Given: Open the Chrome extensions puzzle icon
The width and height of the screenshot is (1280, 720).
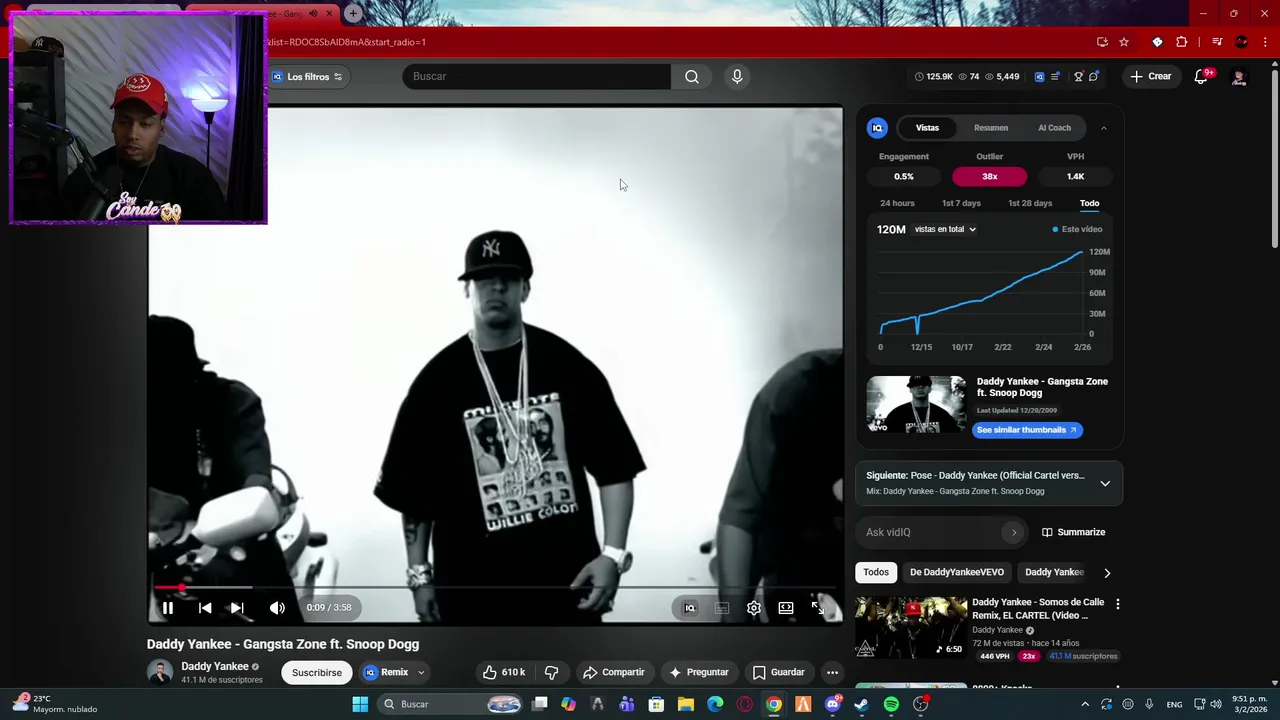Looking at the screenshot, I should (x=1182, y=42).
